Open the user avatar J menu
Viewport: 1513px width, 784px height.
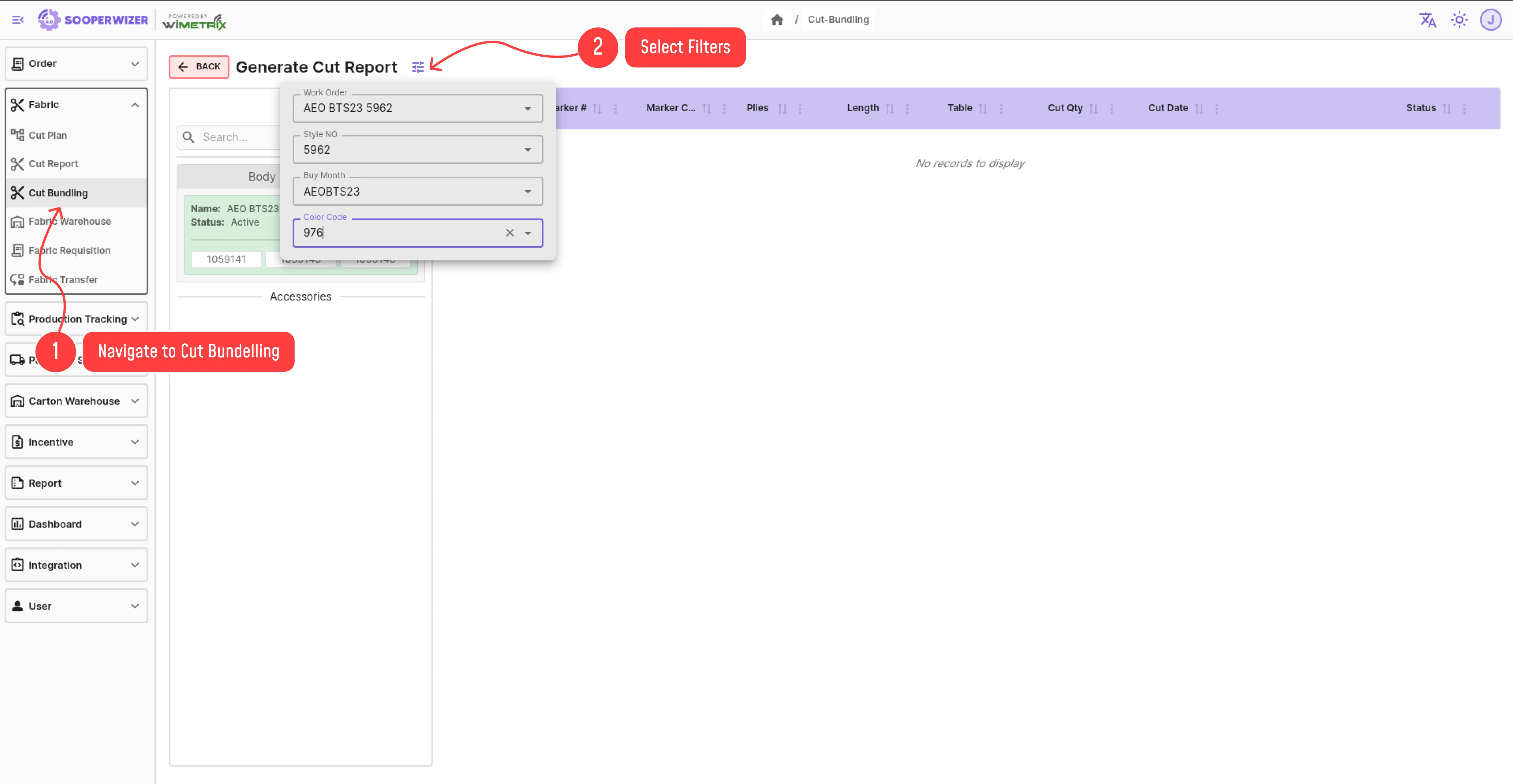click(x=1491, y=19)
